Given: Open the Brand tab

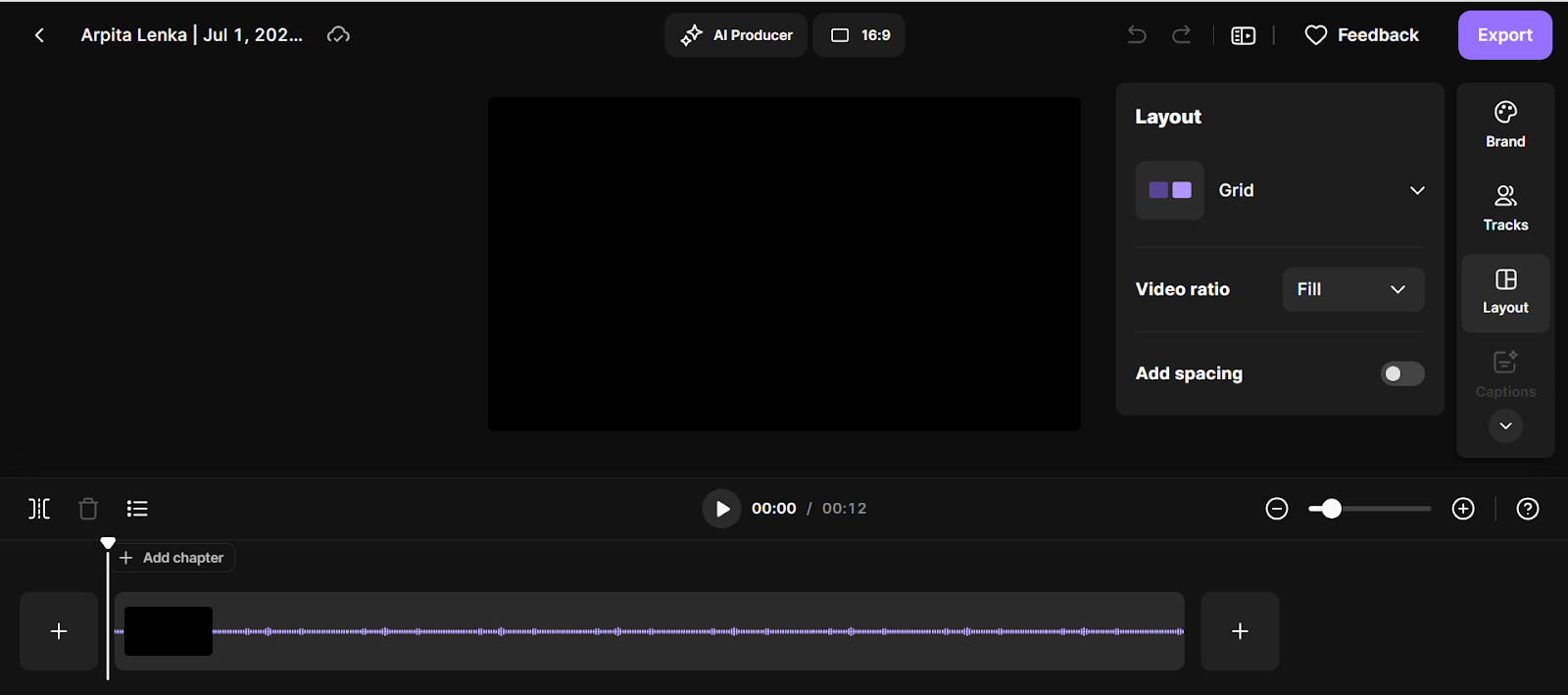Looking at the screenshot, I should (1505, 124).
